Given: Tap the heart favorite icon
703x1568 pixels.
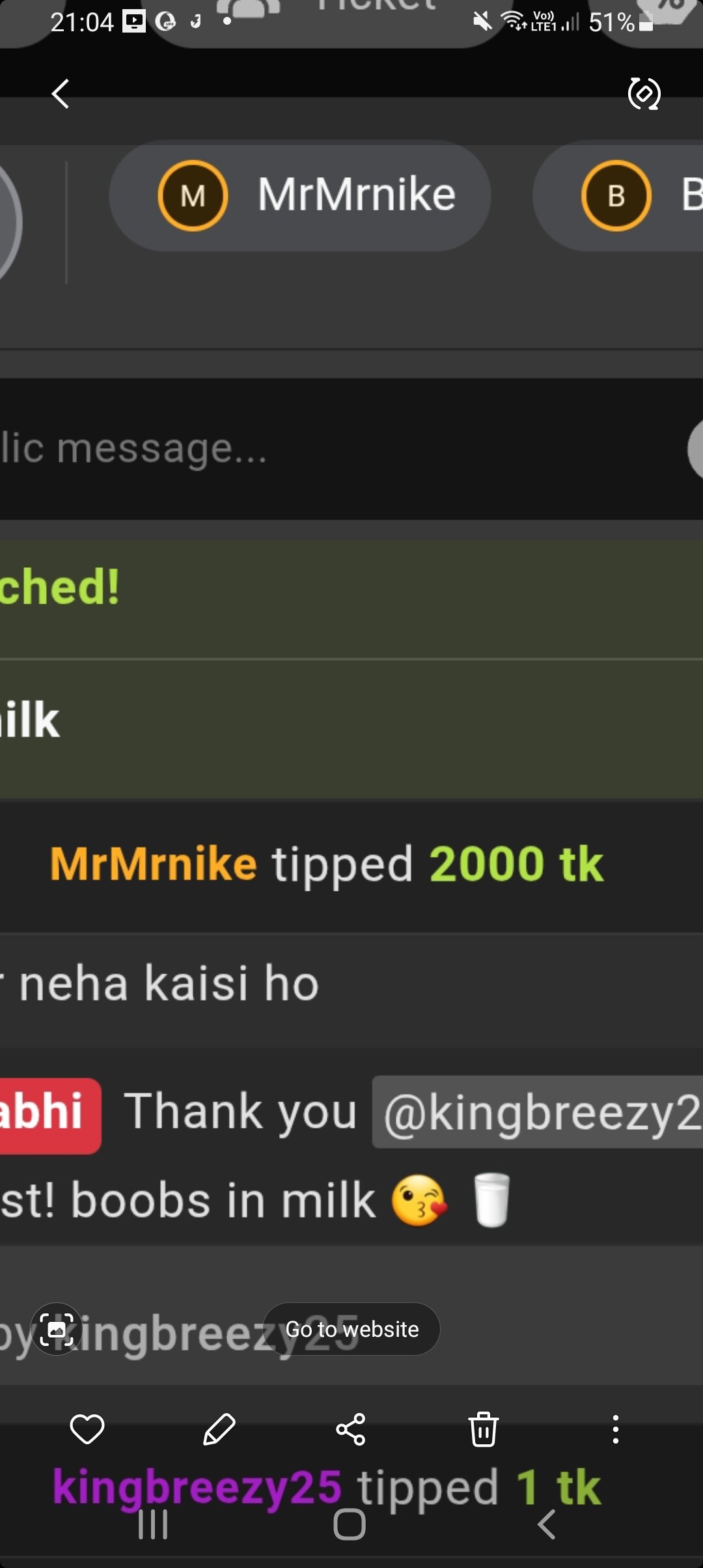Looking at the screenshot, I should pyautogui.click(x=87, y=1429).
